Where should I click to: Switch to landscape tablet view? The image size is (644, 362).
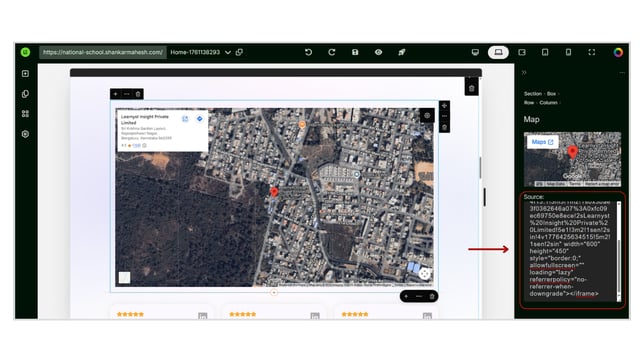[522, 52]
